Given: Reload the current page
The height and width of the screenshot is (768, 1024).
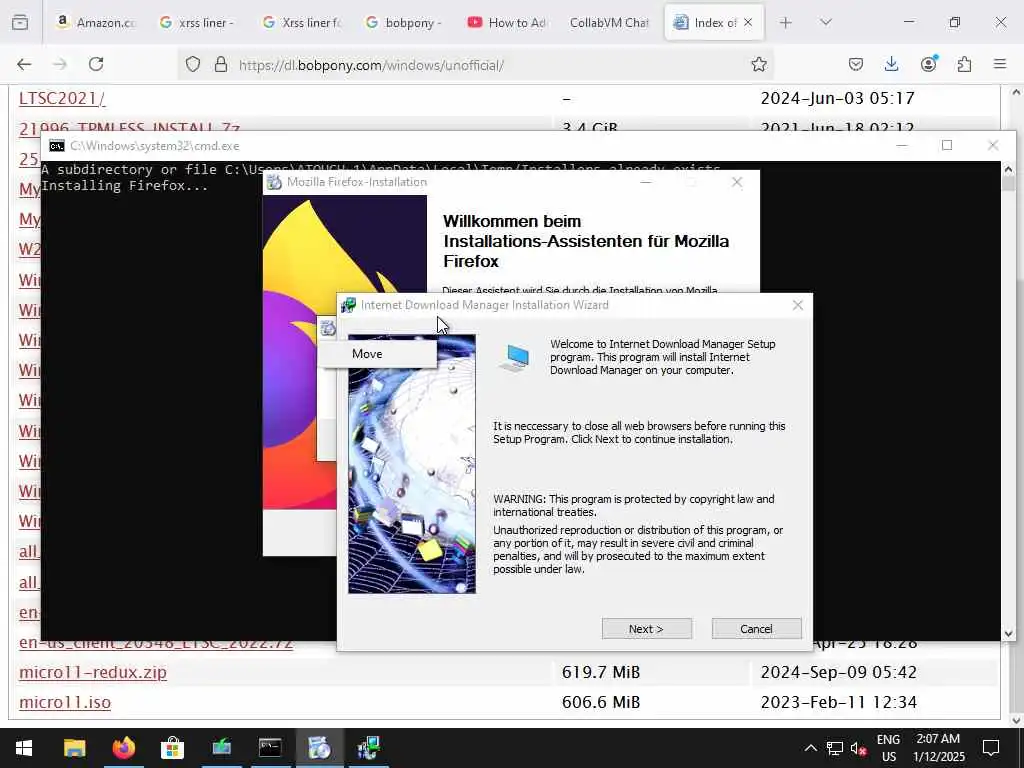Looking at the screenshot, I should tap(96, 64).
